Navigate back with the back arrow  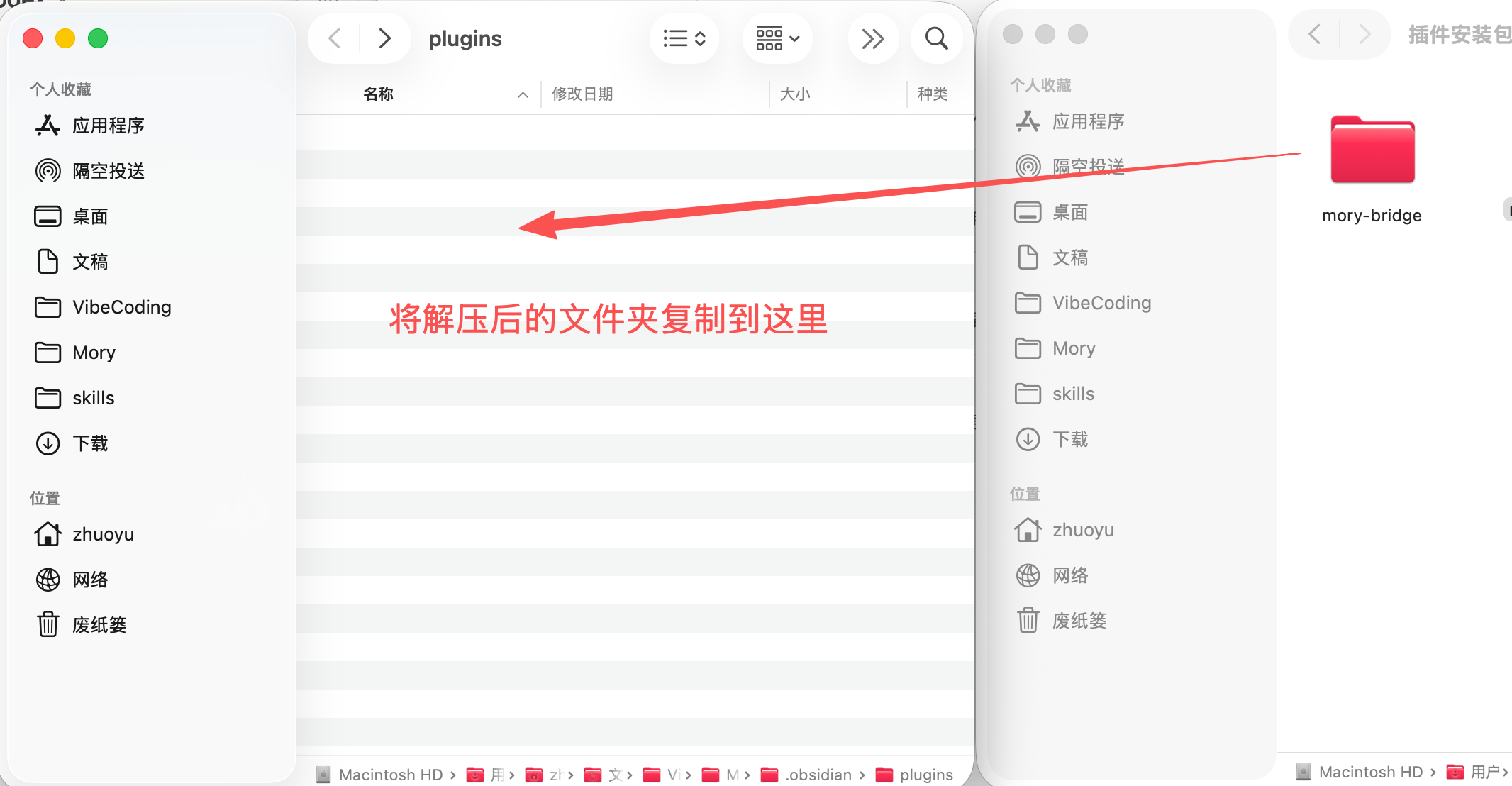334,38
